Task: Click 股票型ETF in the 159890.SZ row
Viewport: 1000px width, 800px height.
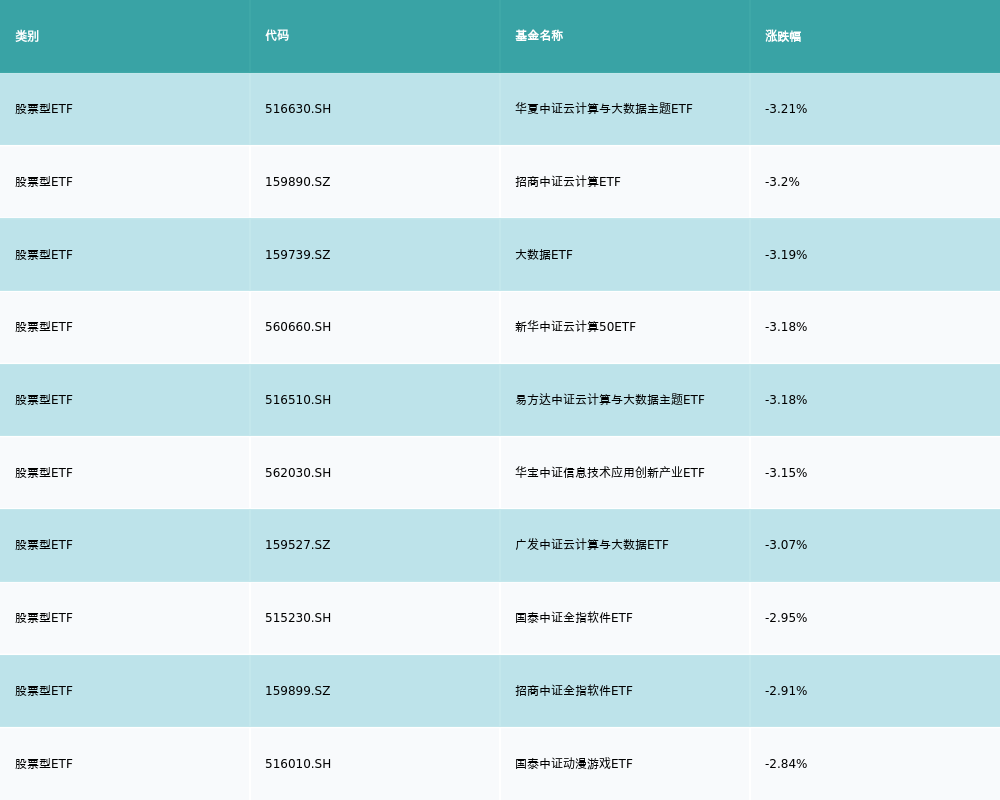Action: point(44,182)
